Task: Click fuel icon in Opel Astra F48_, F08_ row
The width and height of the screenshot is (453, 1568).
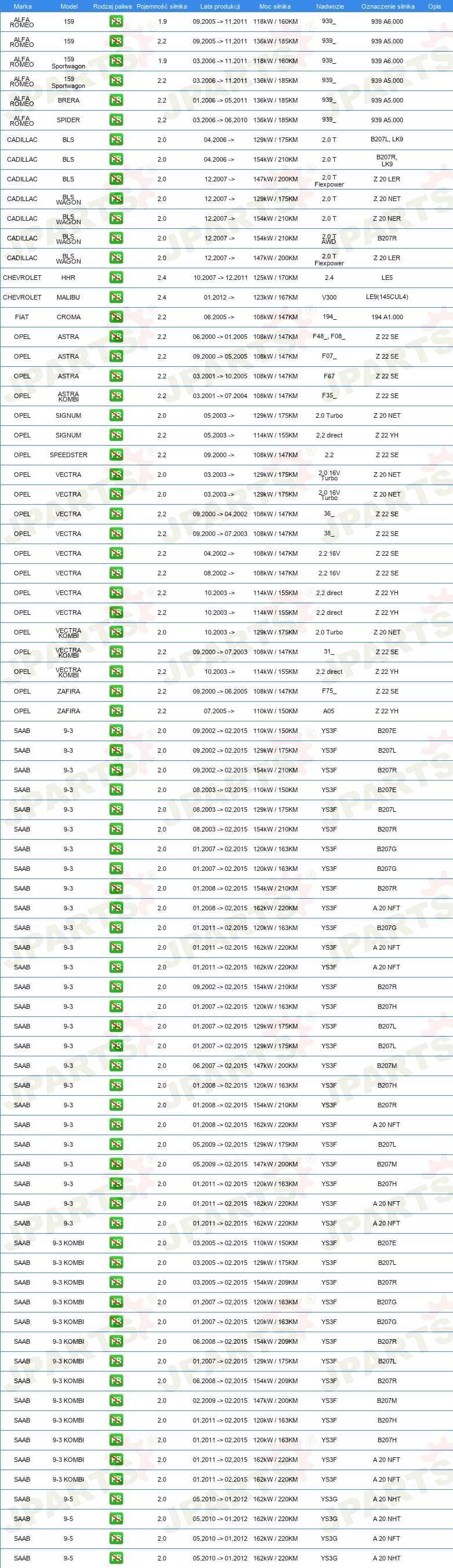Action: (x=116, y=337)
